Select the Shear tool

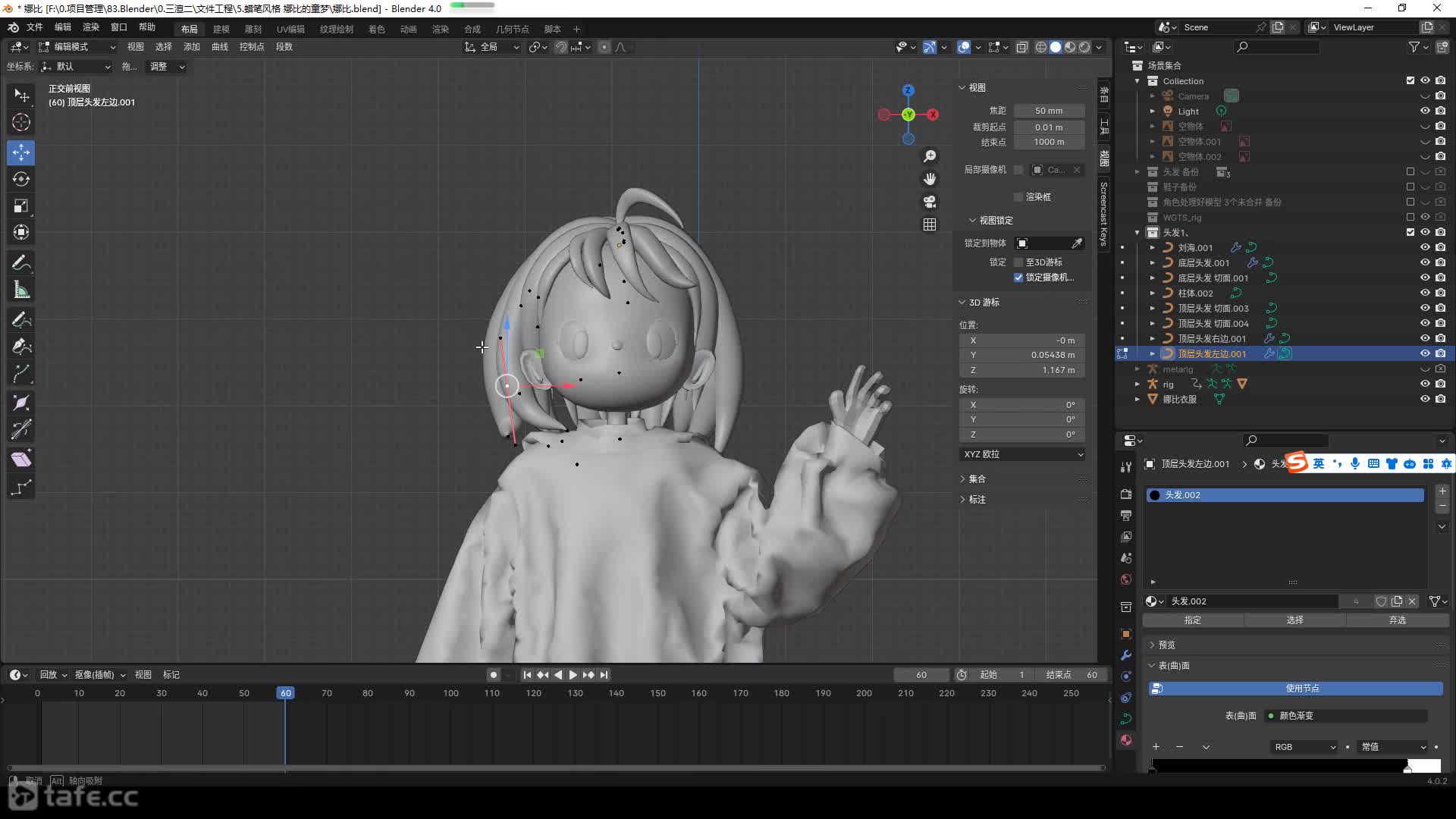click(21, 459)
